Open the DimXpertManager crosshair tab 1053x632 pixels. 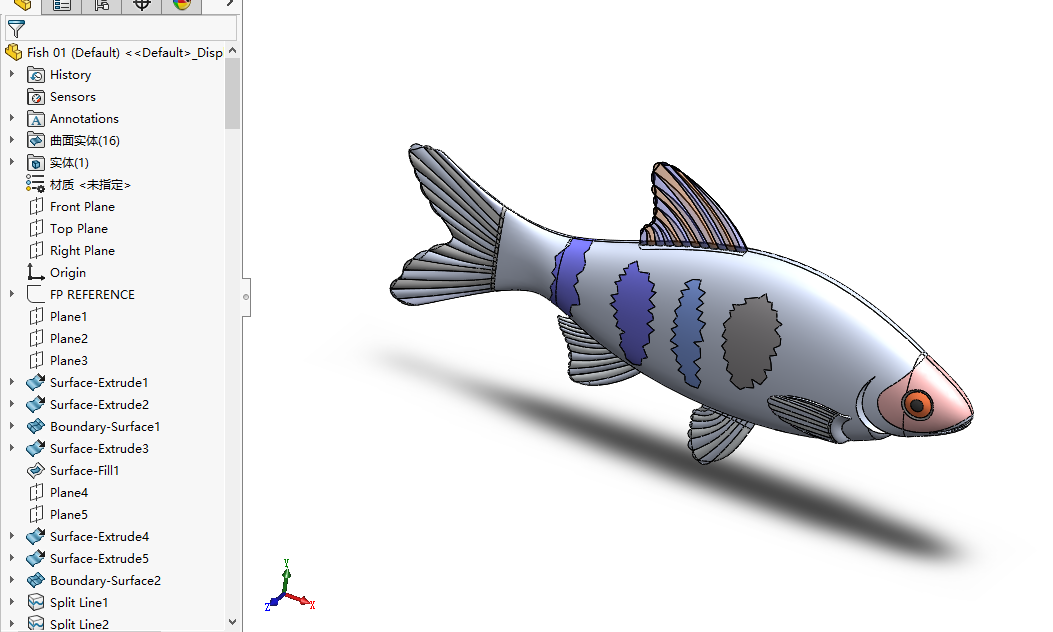tap(142, 5)
